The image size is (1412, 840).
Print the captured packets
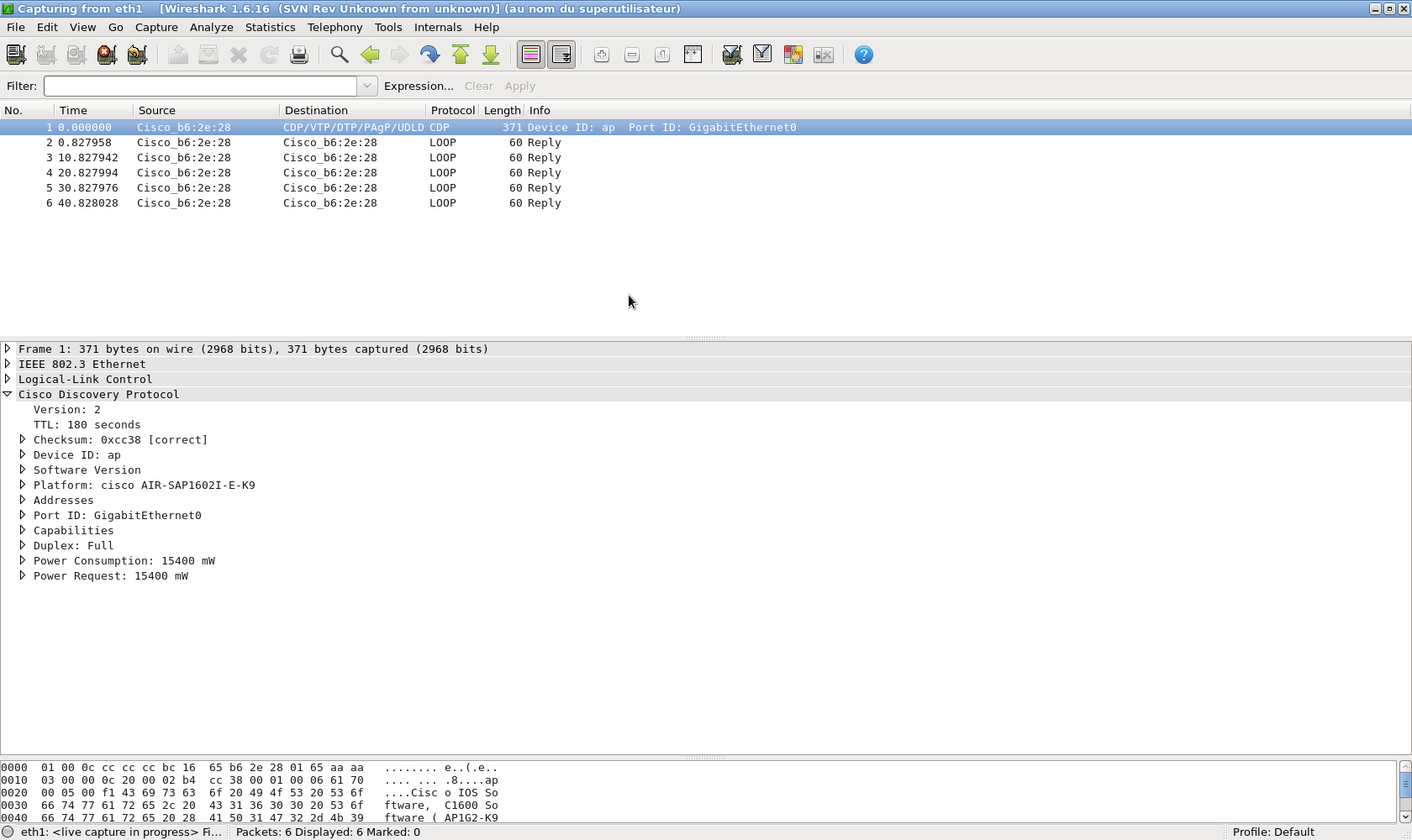pos(299,55)
